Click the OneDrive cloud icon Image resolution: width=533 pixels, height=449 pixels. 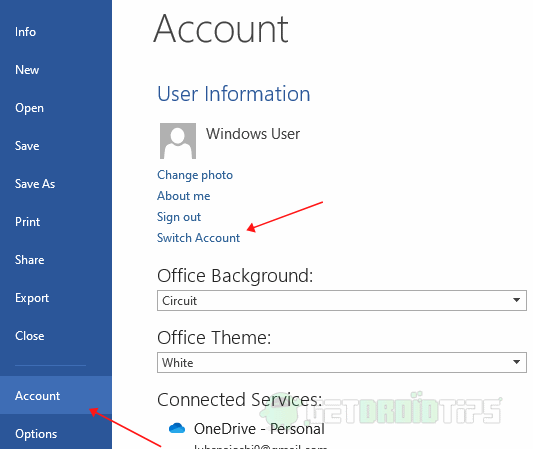(177, 428)
